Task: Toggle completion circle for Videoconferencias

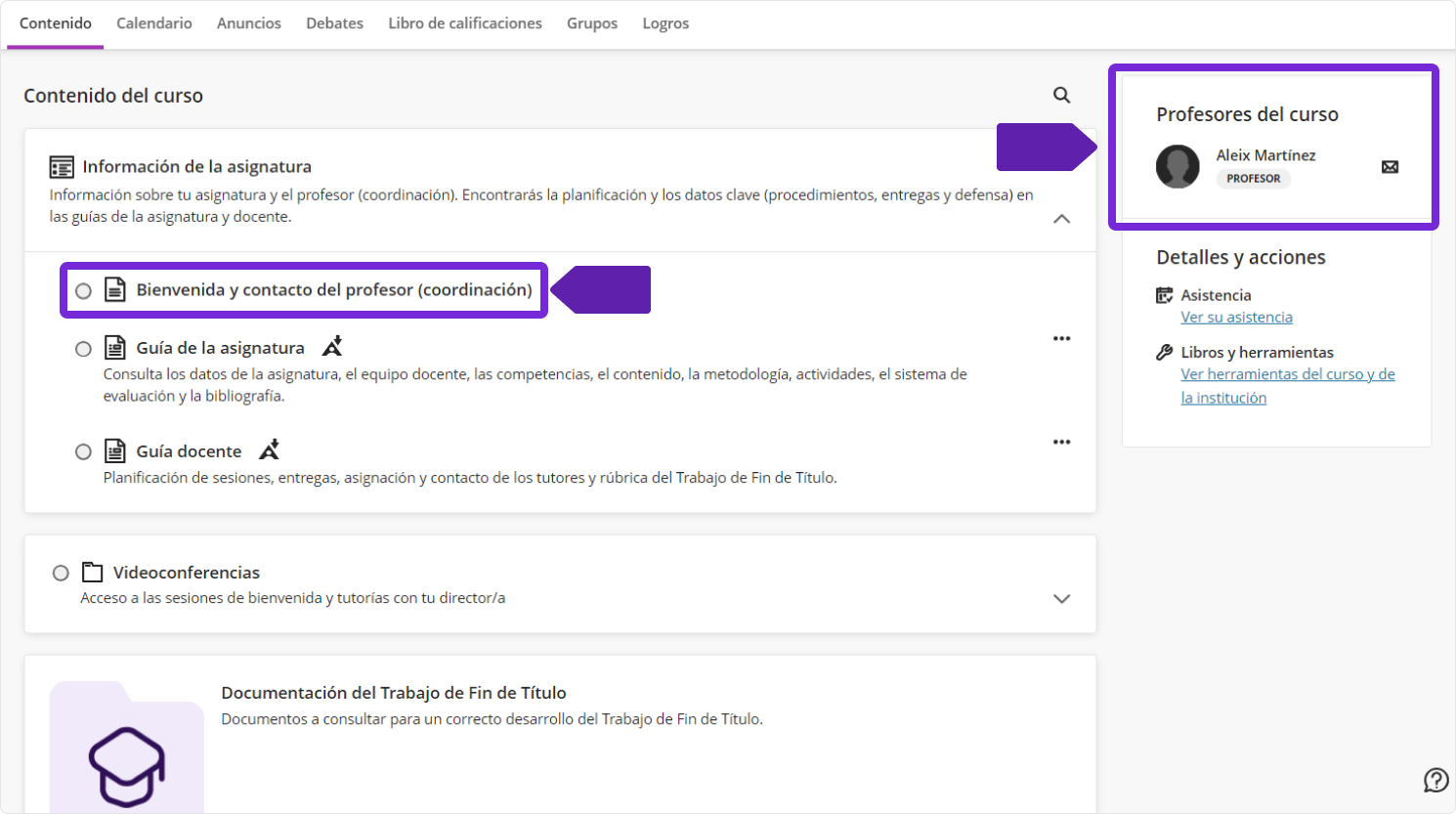Action: click(x=61, y=574)
